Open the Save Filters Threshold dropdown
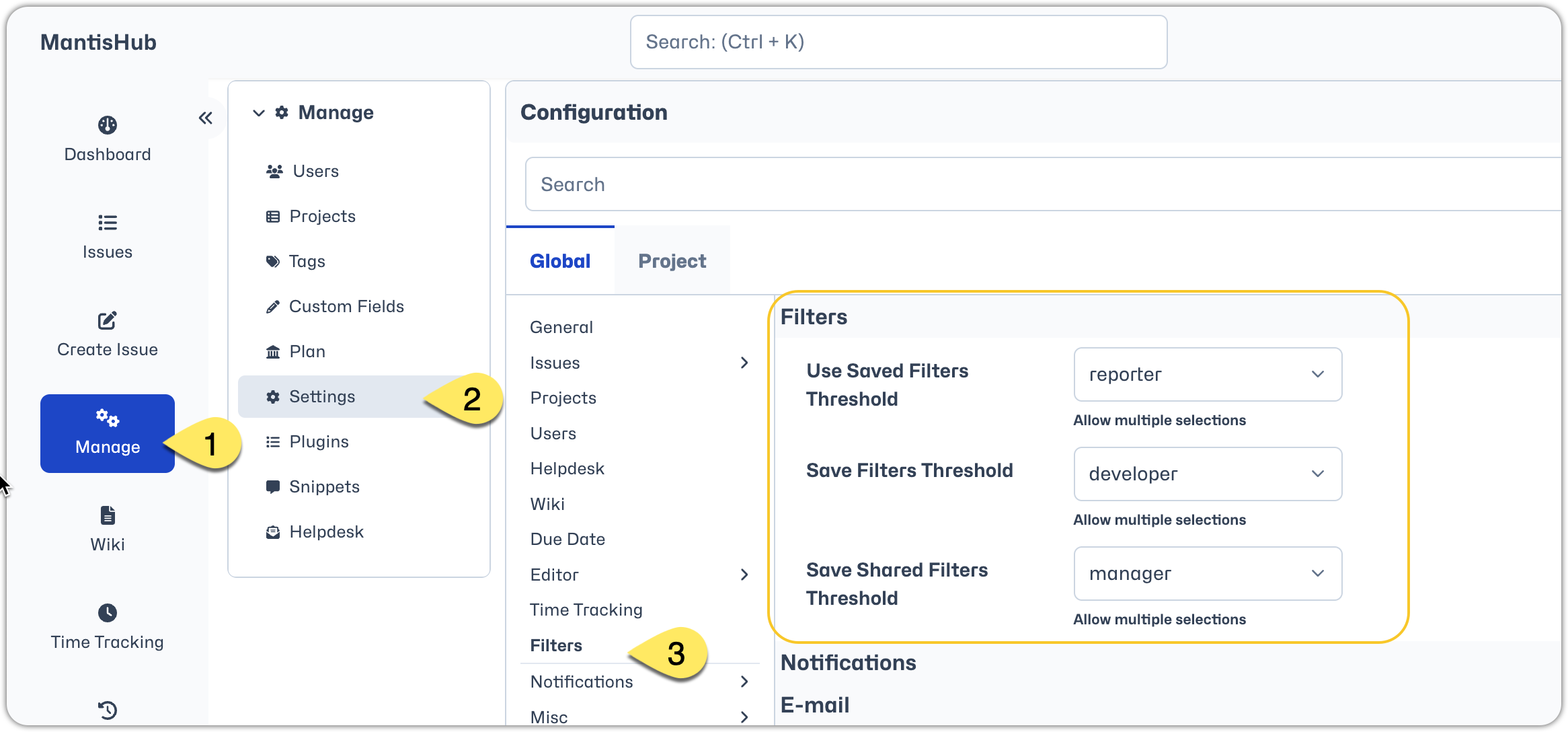The width and height of the screenshot is (1568, 732). (x=1208, y=474)
